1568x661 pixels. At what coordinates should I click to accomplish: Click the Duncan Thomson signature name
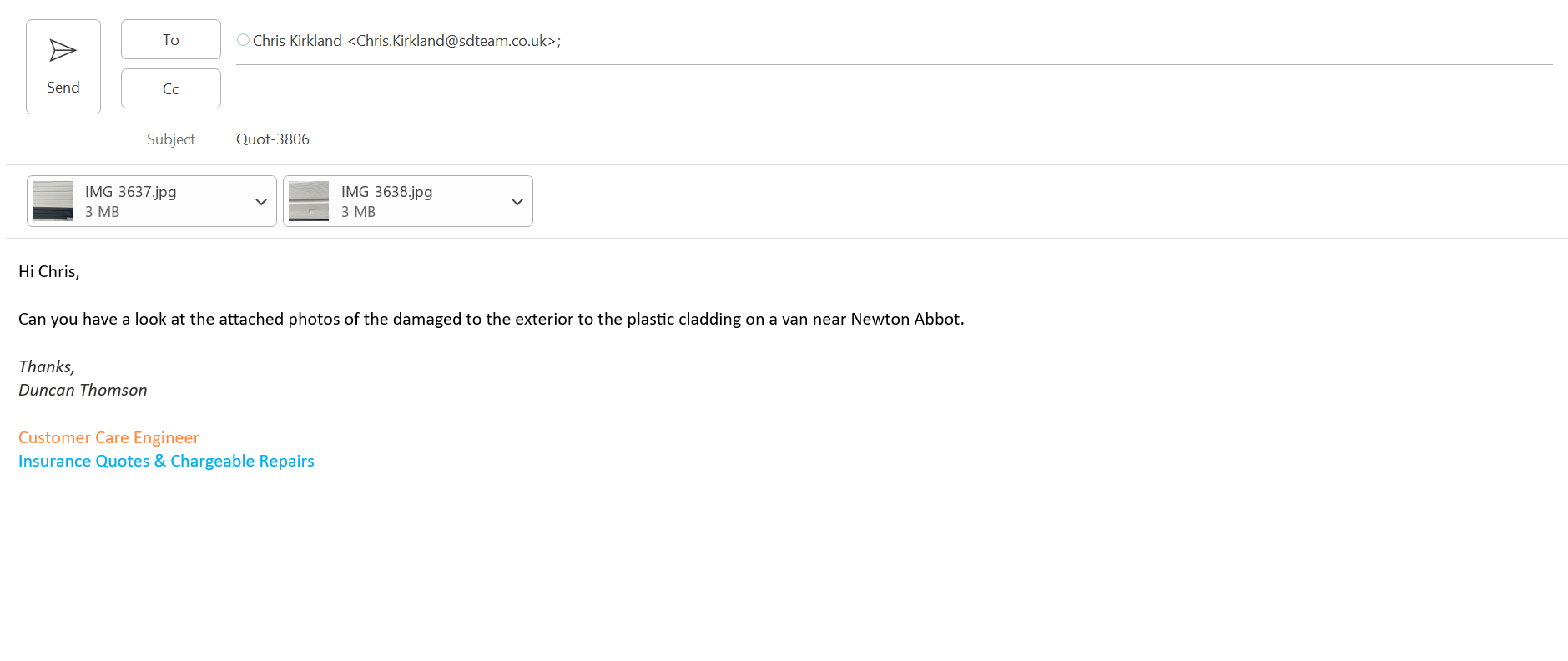83,391
